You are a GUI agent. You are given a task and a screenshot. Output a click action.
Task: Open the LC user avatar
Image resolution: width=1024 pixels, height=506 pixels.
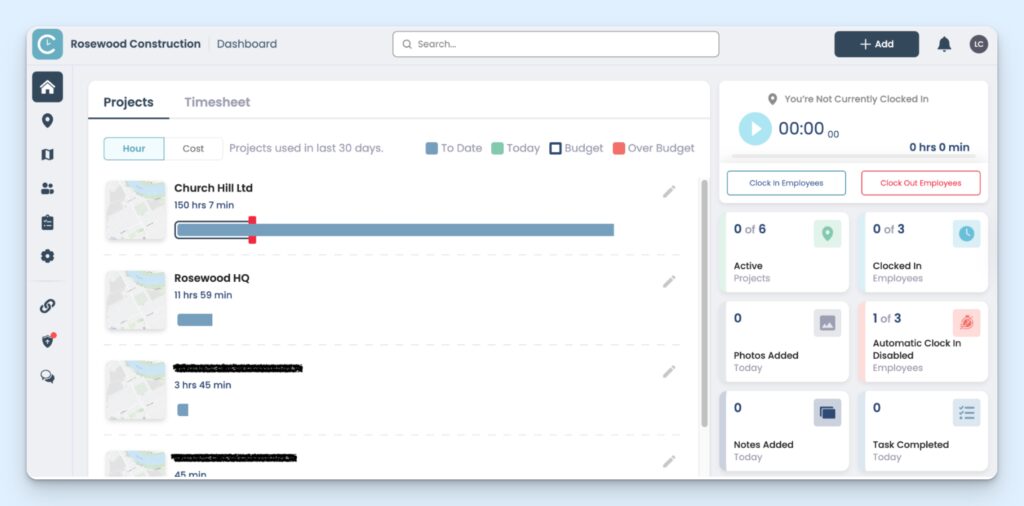click(978, 44)
